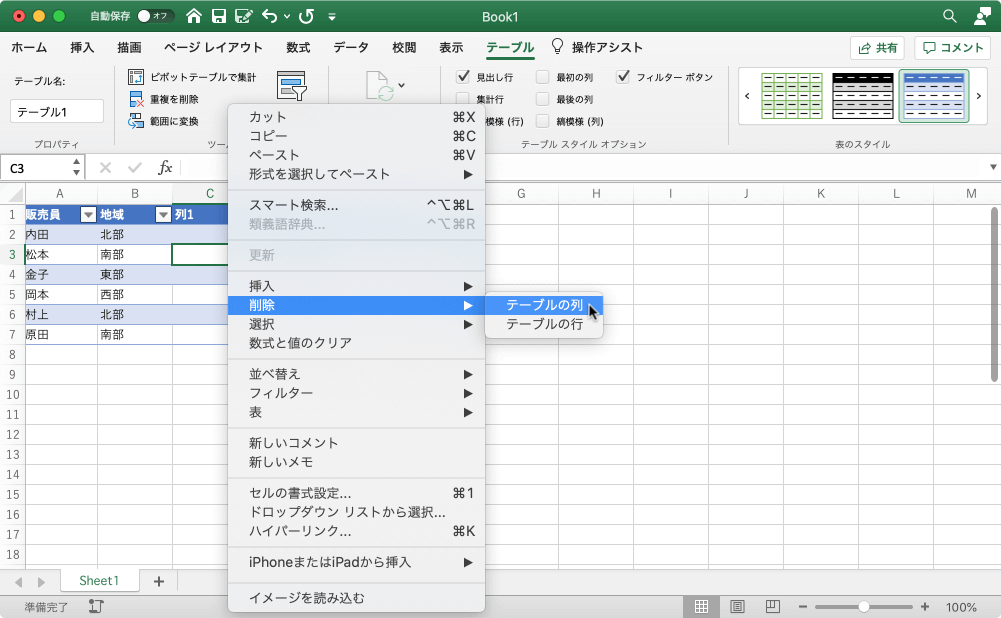Expand the formula bar chevron

[993, 167]
